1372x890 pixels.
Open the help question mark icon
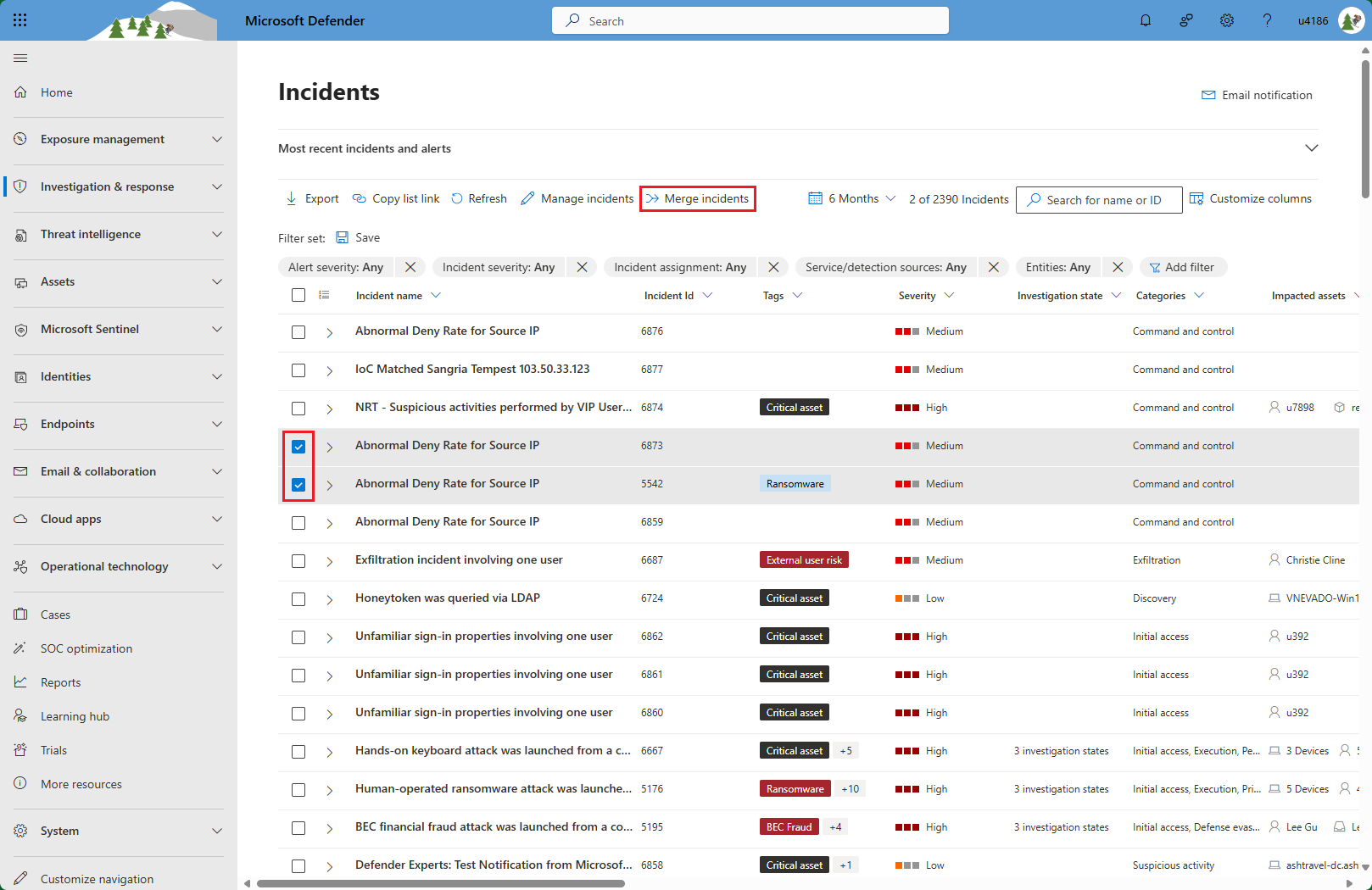(1267, 20)
